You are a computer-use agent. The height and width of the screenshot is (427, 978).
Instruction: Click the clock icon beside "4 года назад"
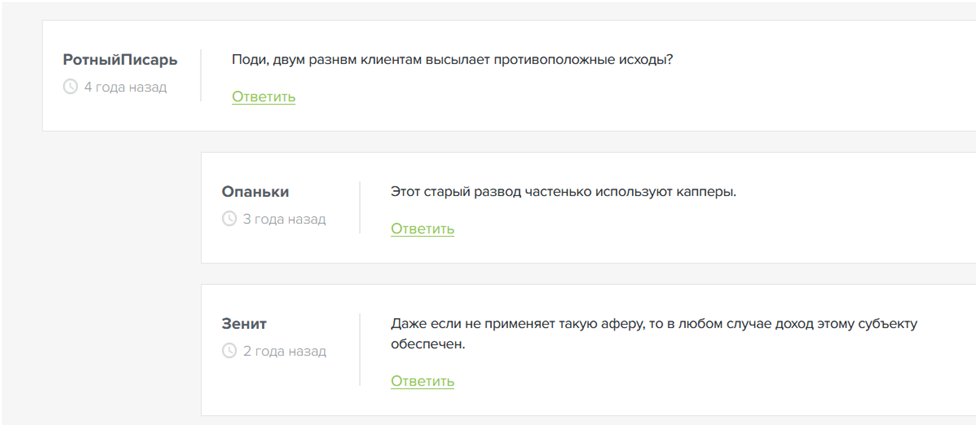(70, 87)
